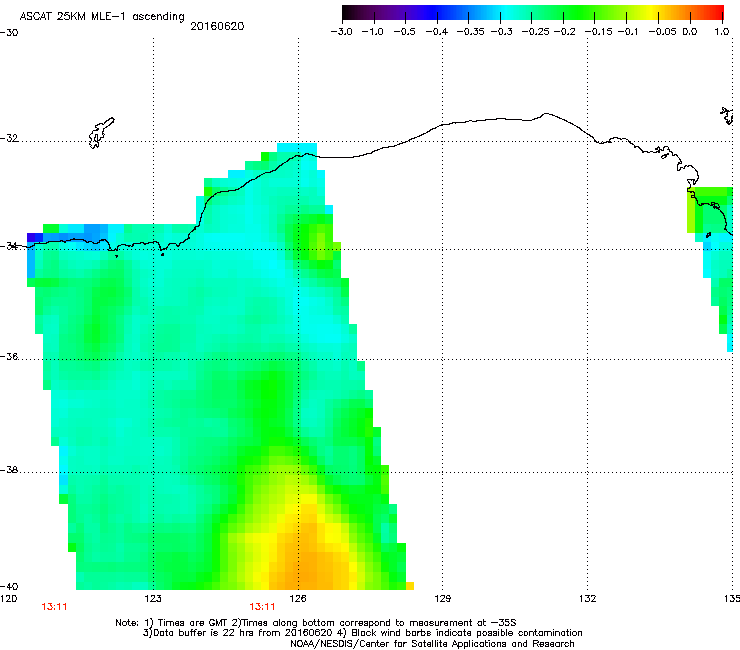740x650 pixels.
Task: Click the NOAA/NESDIS Center for Satellite Applications credit
Action: point(432,643)
